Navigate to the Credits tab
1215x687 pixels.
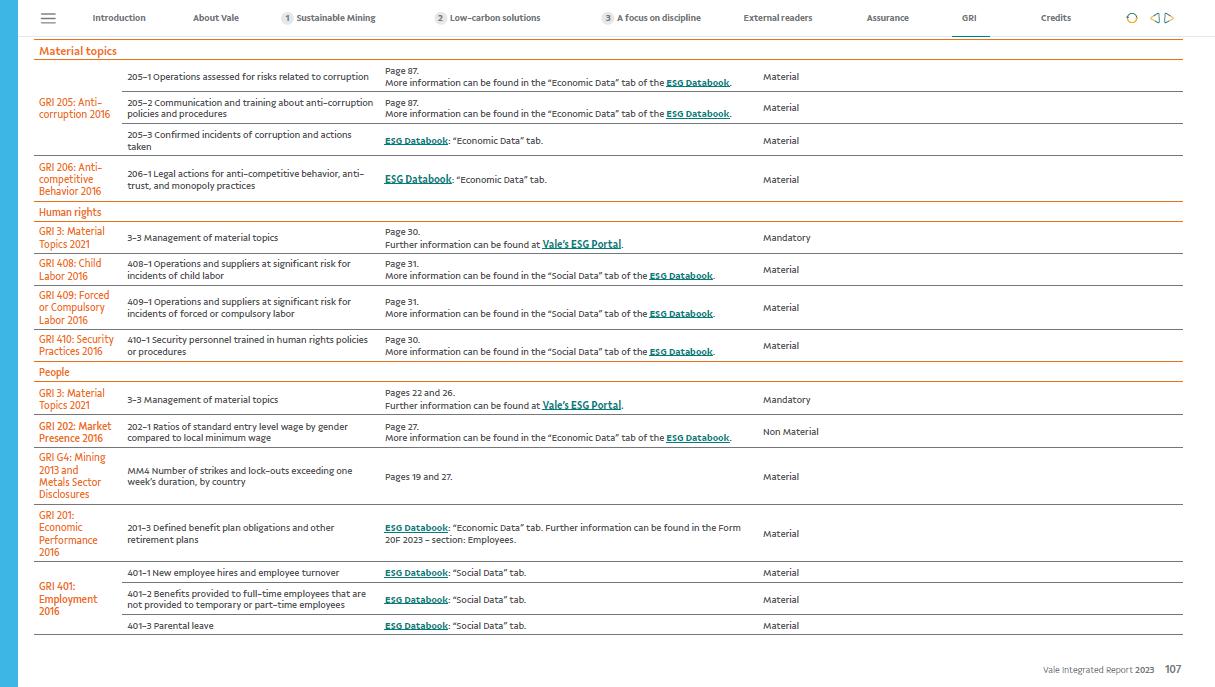(1055, 18)
